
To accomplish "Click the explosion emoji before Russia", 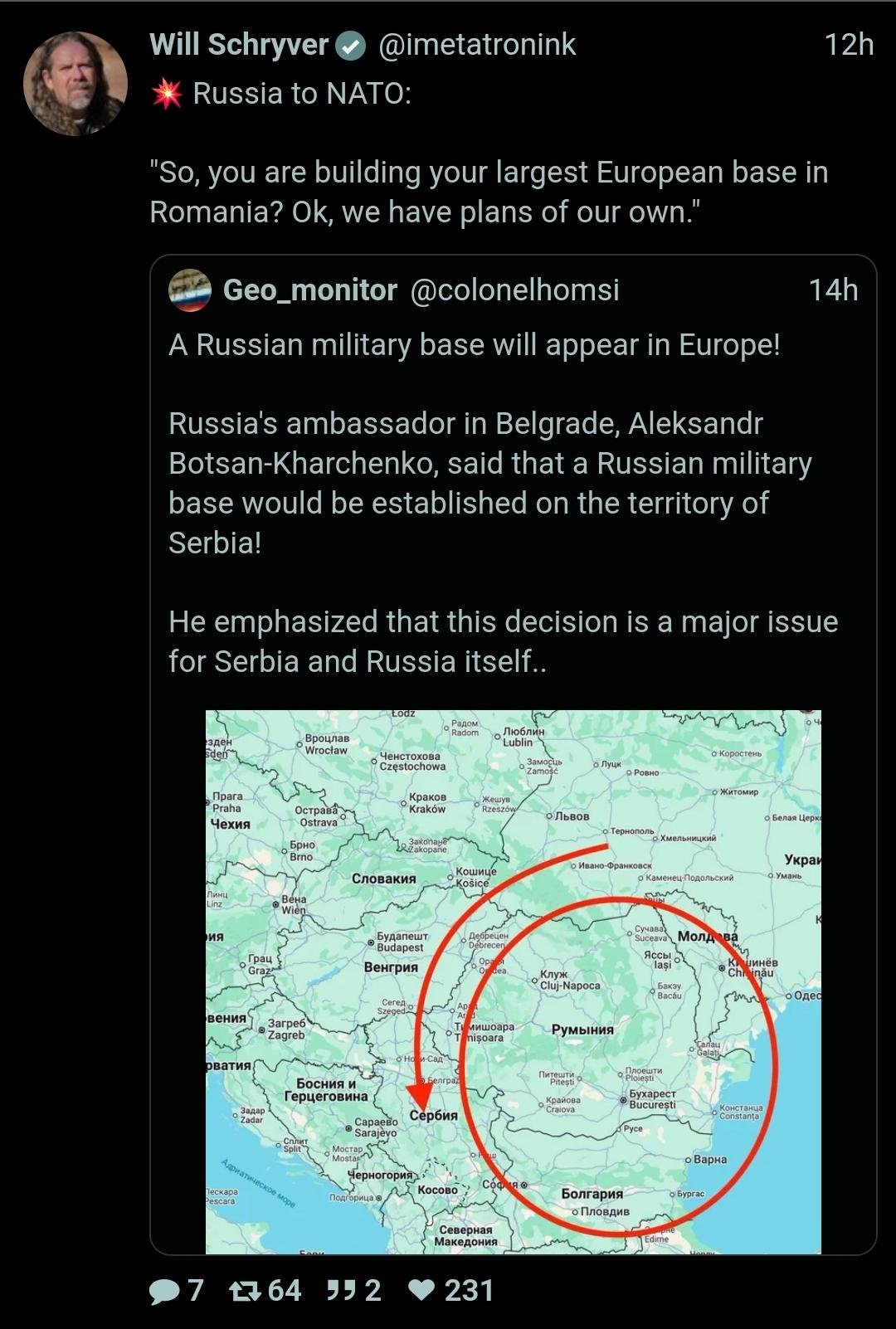I will coord(167,94).
